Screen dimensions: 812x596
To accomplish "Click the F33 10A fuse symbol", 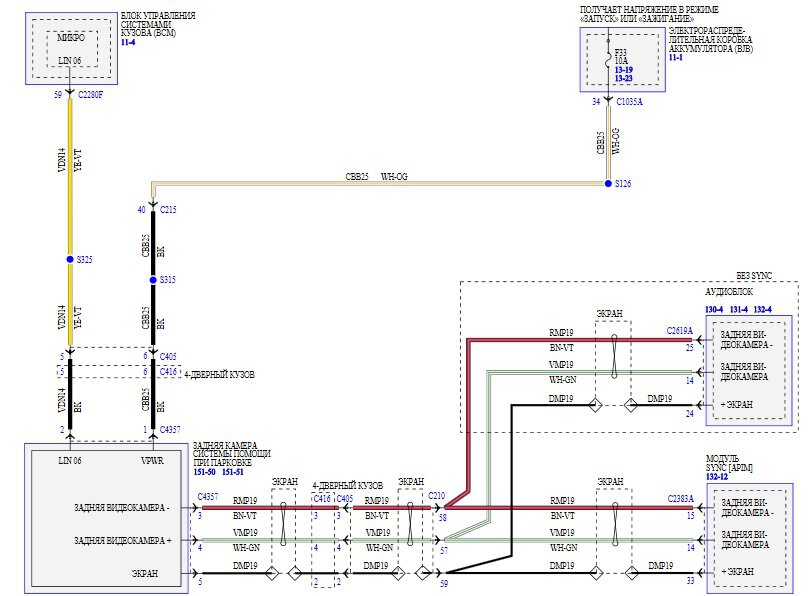I will coord(609,61).
